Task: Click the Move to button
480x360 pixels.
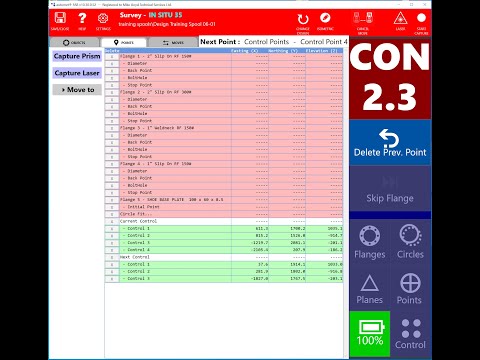Action: click(x=77, y=90)
